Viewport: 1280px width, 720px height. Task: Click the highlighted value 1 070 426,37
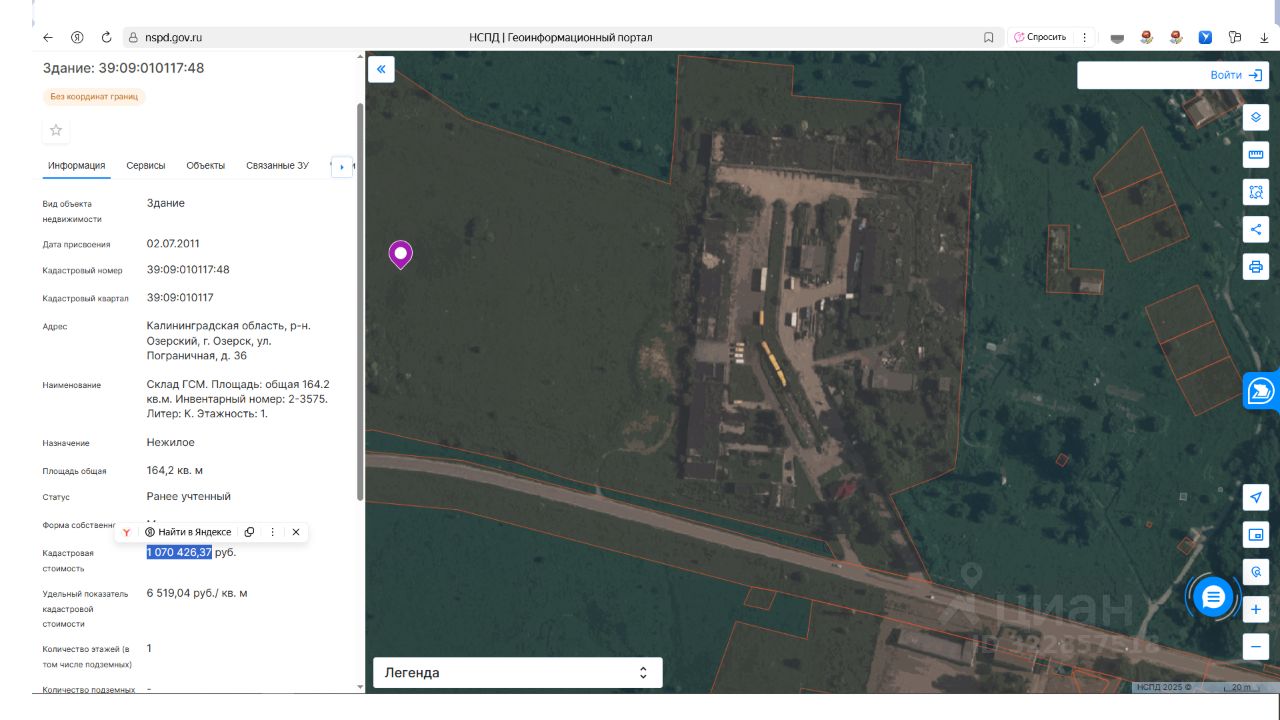click(179, 552)
